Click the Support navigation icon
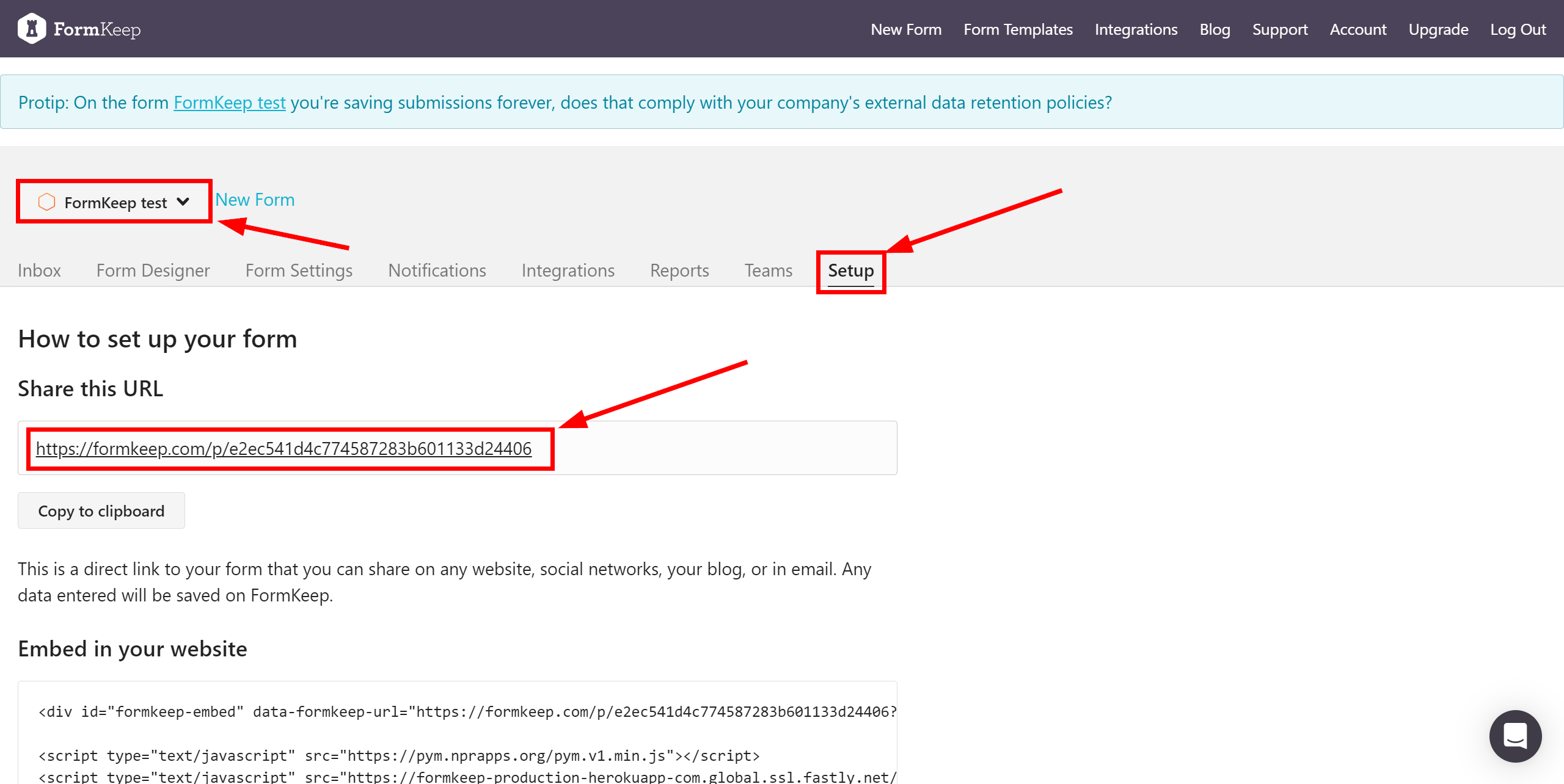This screenshot has width=1564, height=784. click(1281, 28)
